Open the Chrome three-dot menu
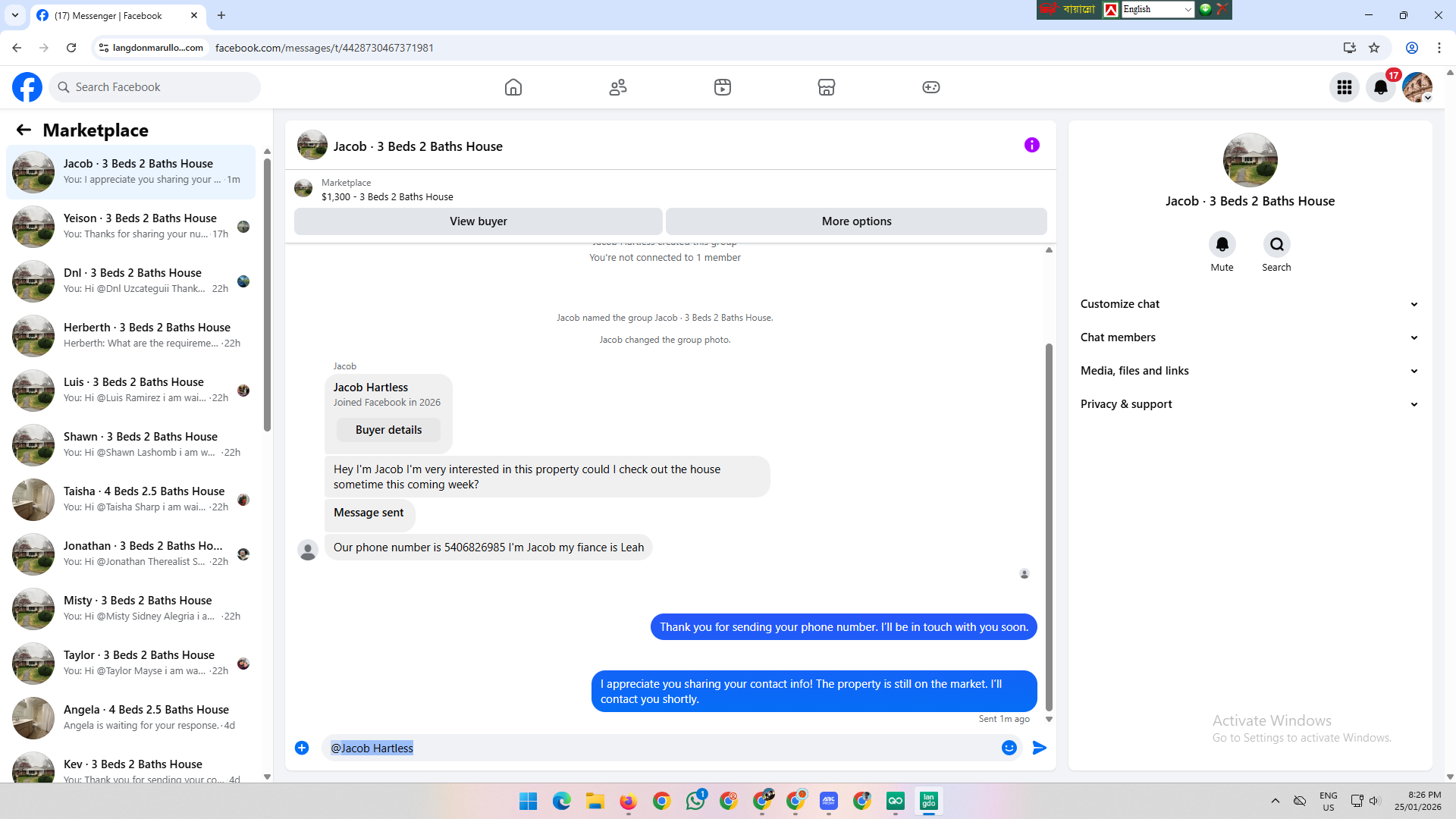 (x=1439, y=48)
